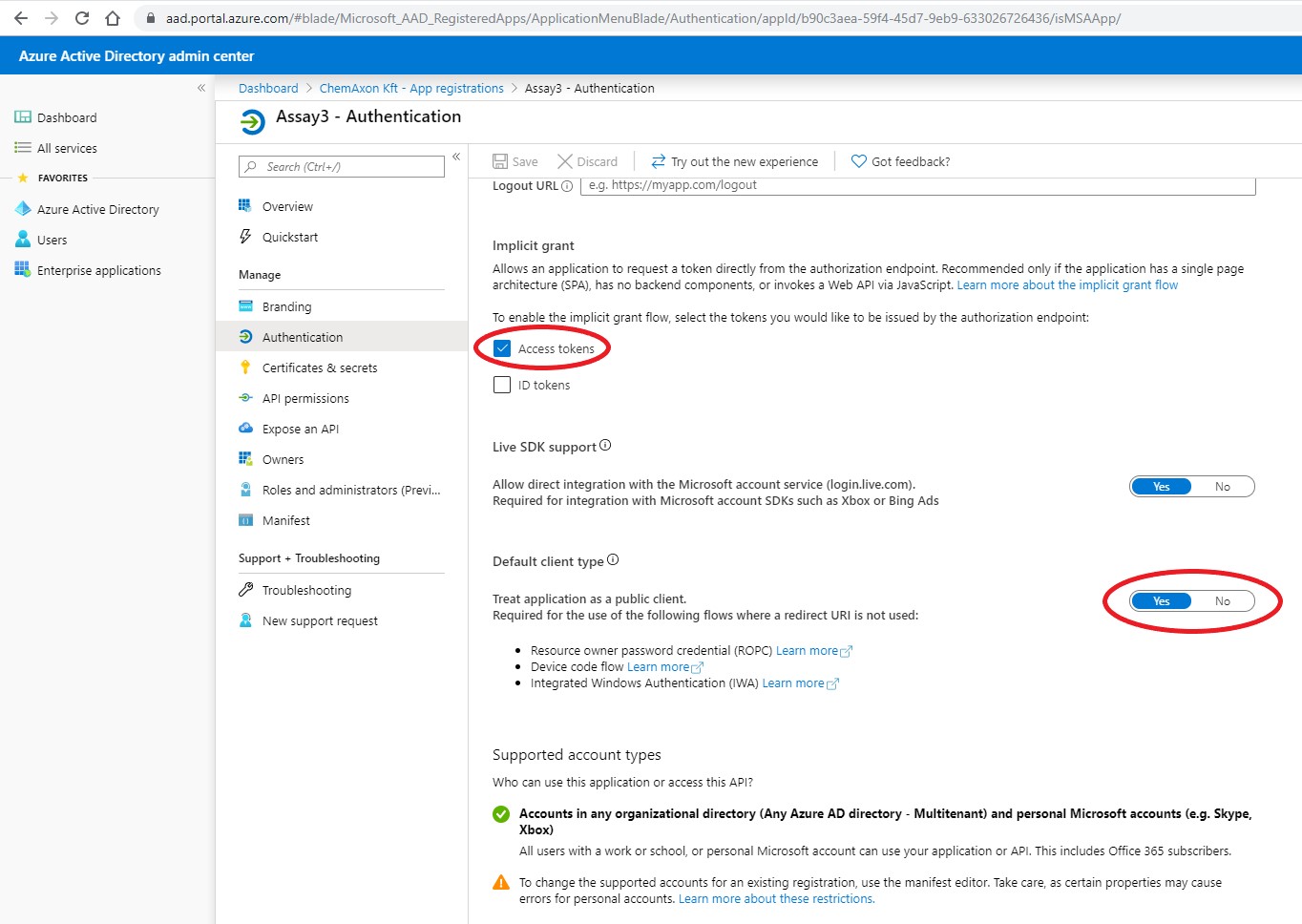The height and width of the screenshot is (924, 1302).
Task: Uncheck the Access tokens checkbox
Action: click(502, 348)
